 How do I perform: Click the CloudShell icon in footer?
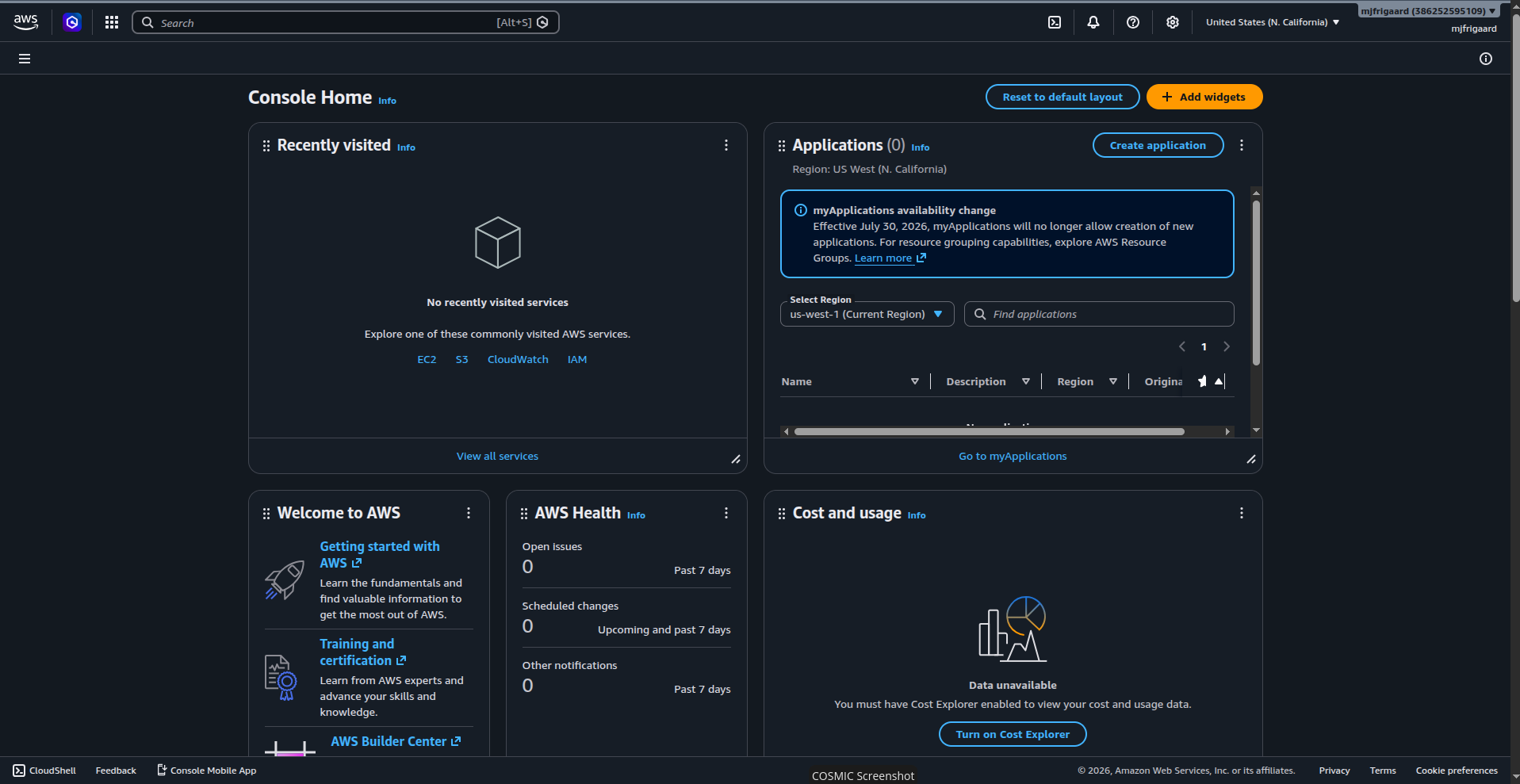click(x=19, y=771)
